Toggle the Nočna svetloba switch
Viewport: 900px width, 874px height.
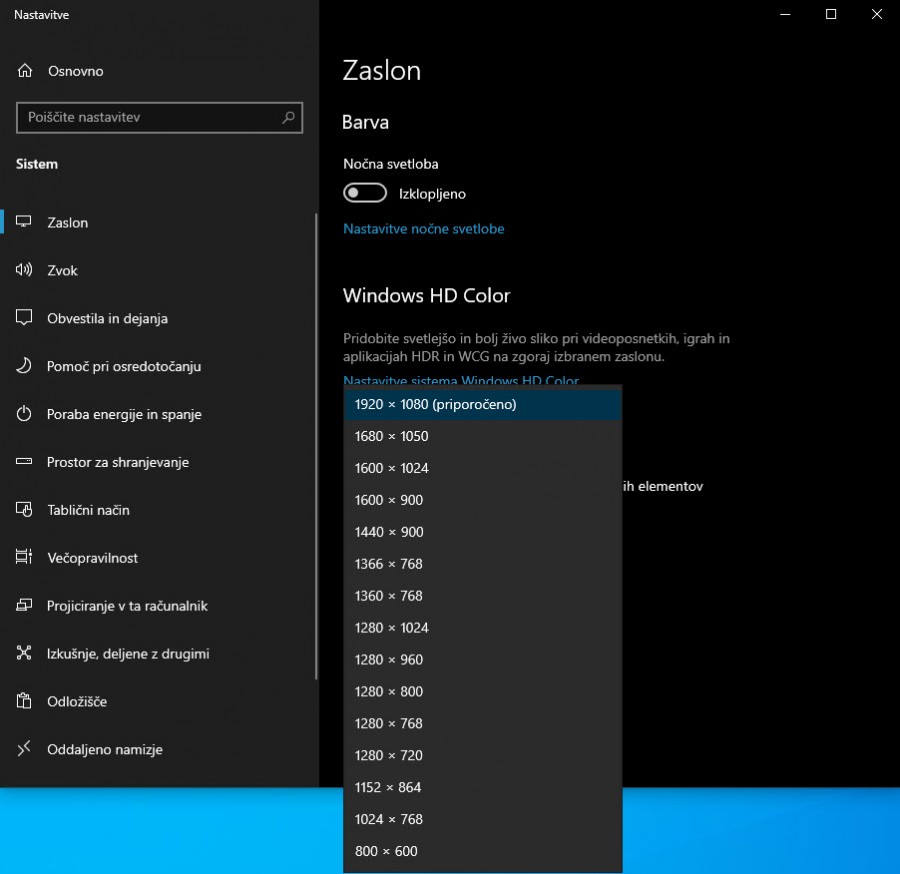365,193
